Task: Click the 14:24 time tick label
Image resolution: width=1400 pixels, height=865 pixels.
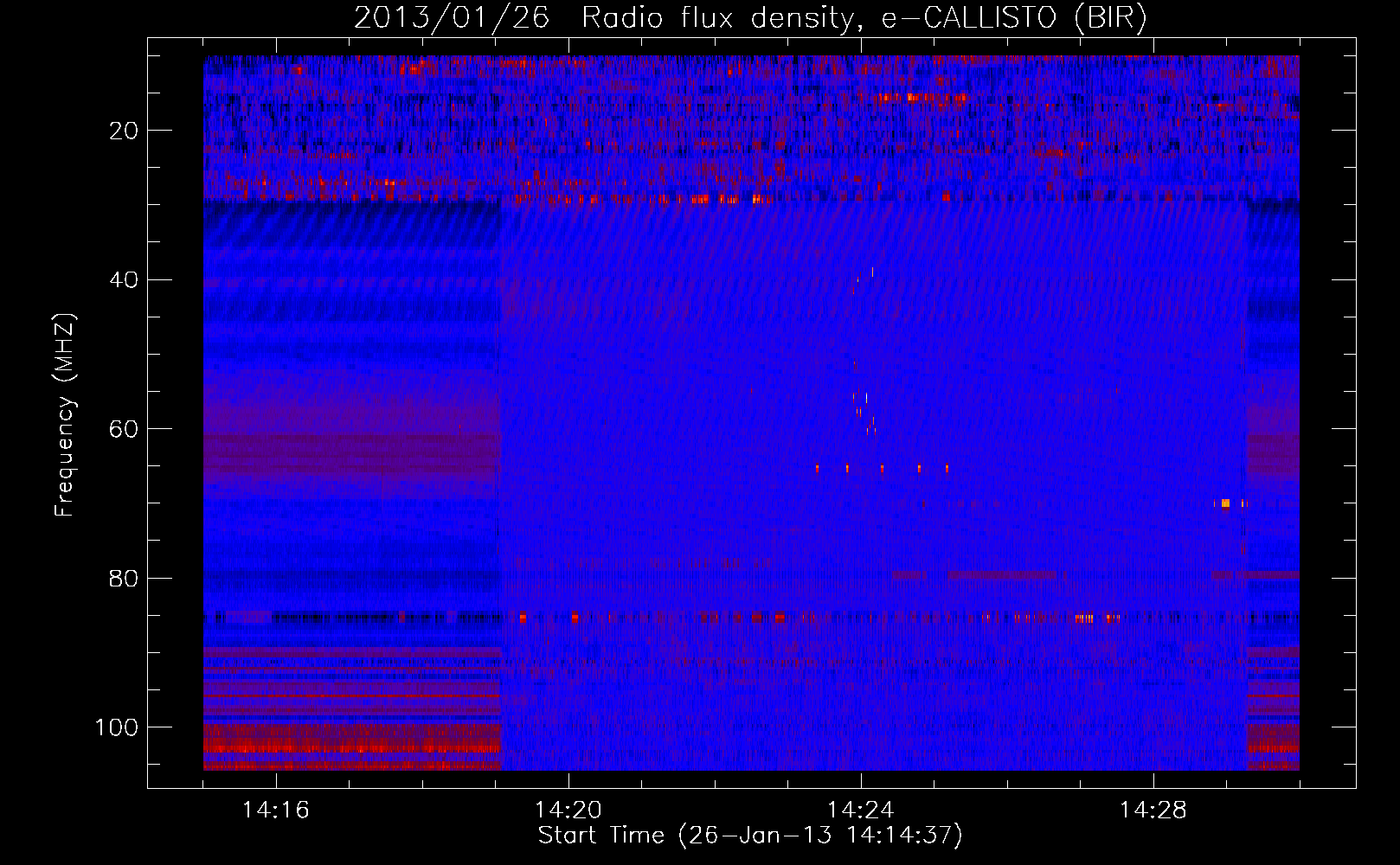Action: 861,811
